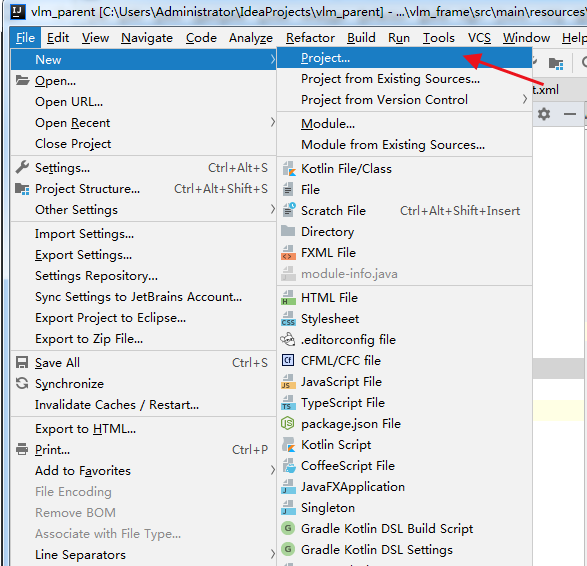Open the View menu
587x566 pixels.
[x=95, y=38]
